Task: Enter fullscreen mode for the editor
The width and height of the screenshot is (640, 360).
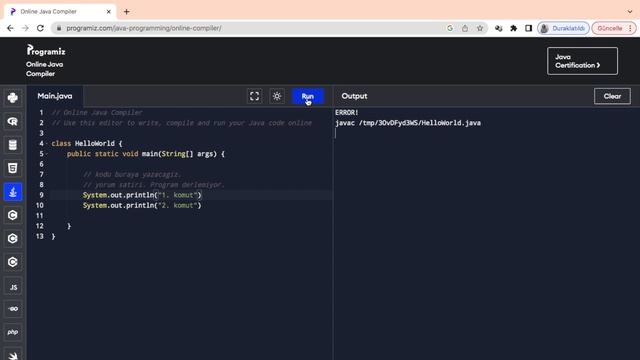Action: (254, 96)
